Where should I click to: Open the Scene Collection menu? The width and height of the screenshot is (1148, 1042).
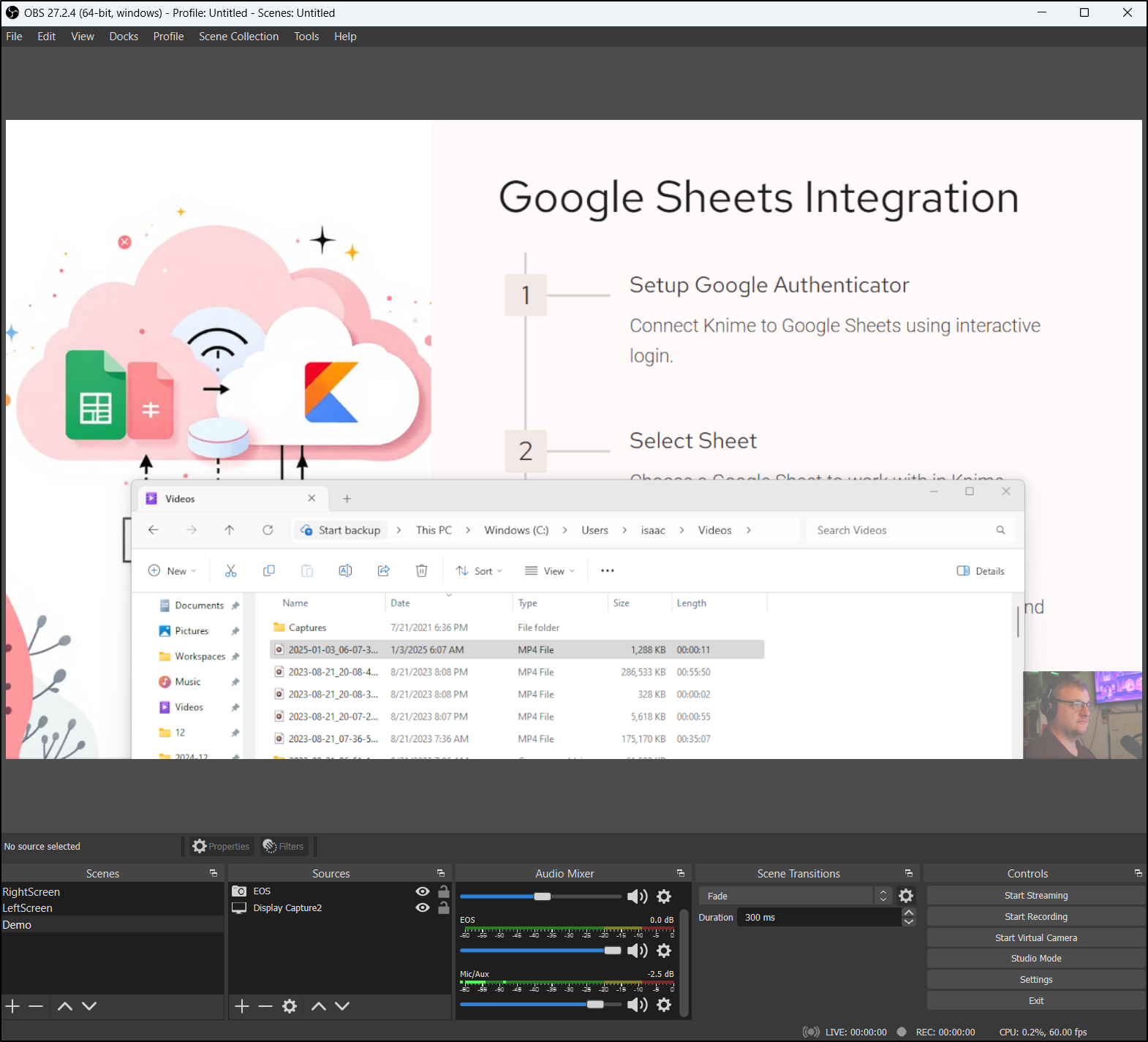(x=239, y=37)
